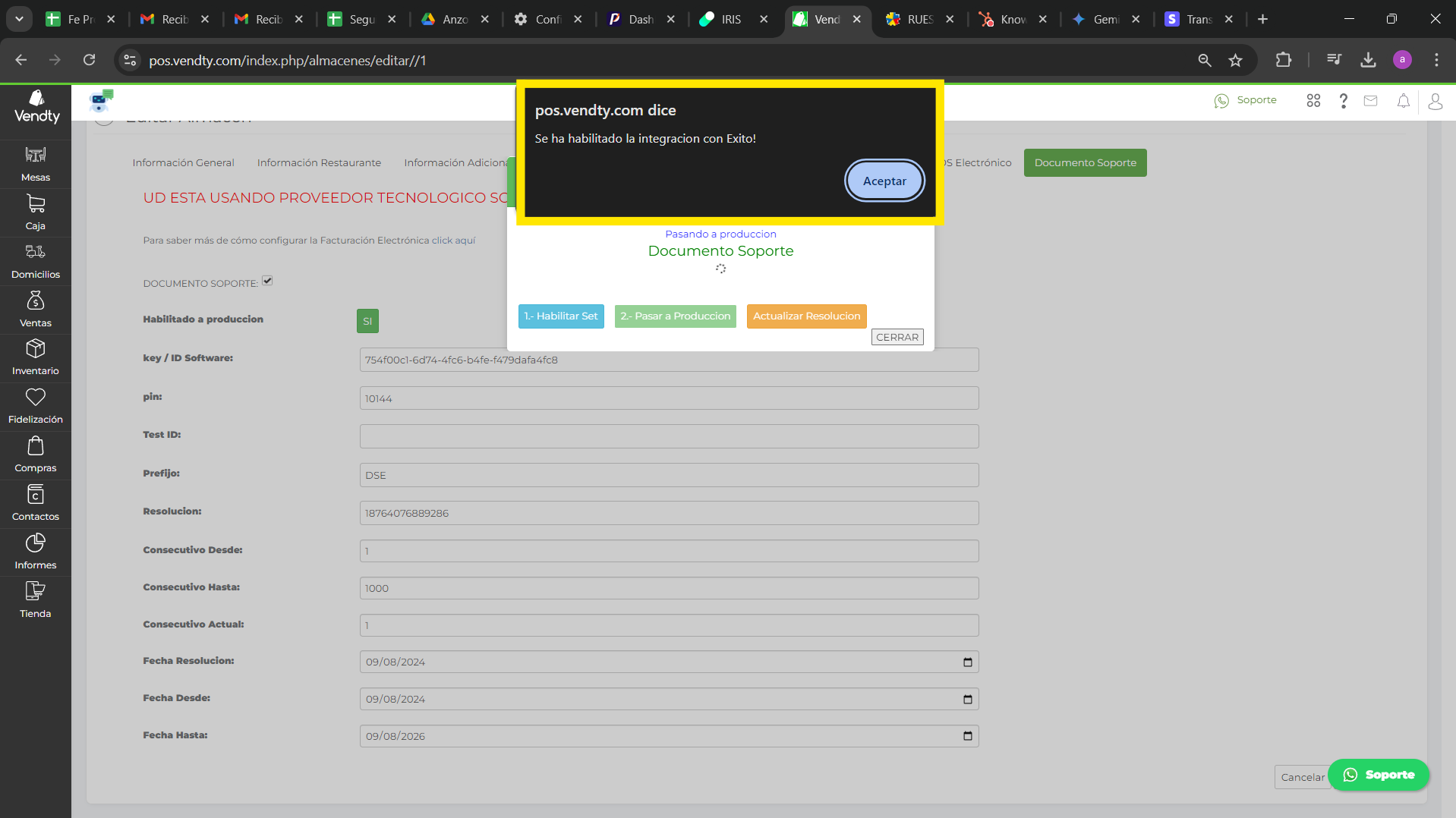
Task: Switch to the RUES browser tab
Action: [920, 19]
